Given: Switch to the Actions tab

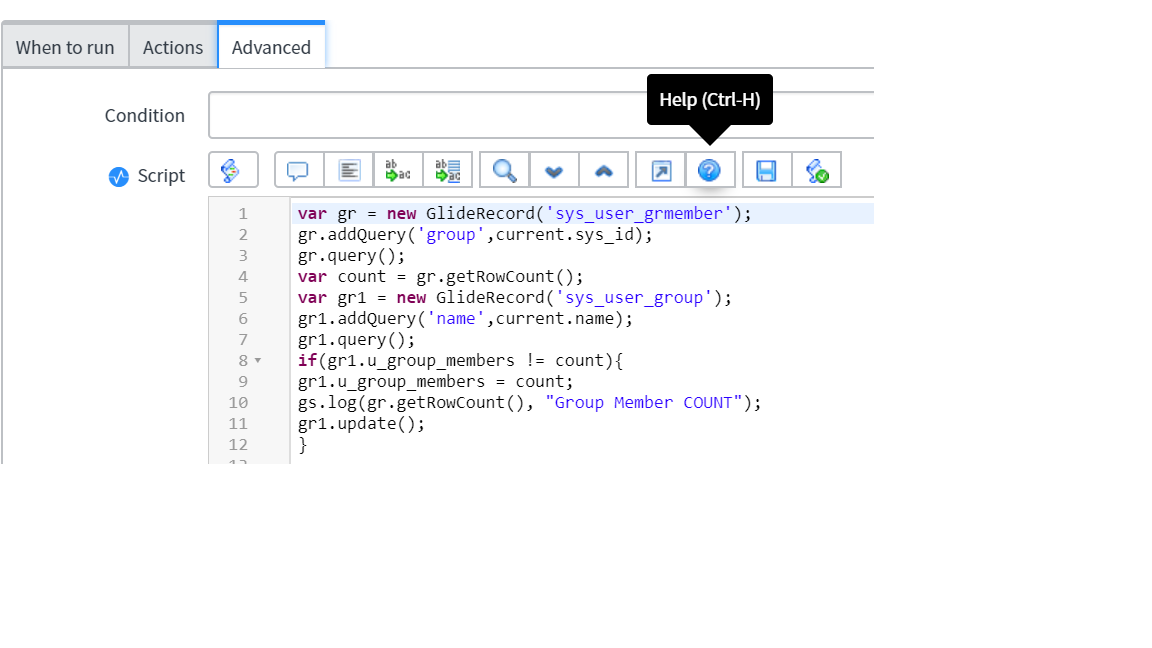Looking at the screenshot, I should [x=173, y=47].
